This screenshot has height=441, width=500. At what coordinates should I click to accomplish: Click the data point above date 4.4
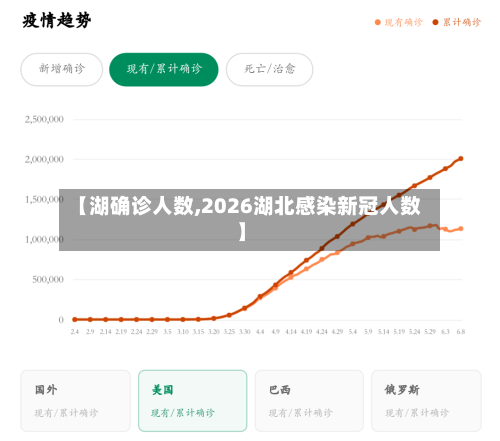(260, 296)
